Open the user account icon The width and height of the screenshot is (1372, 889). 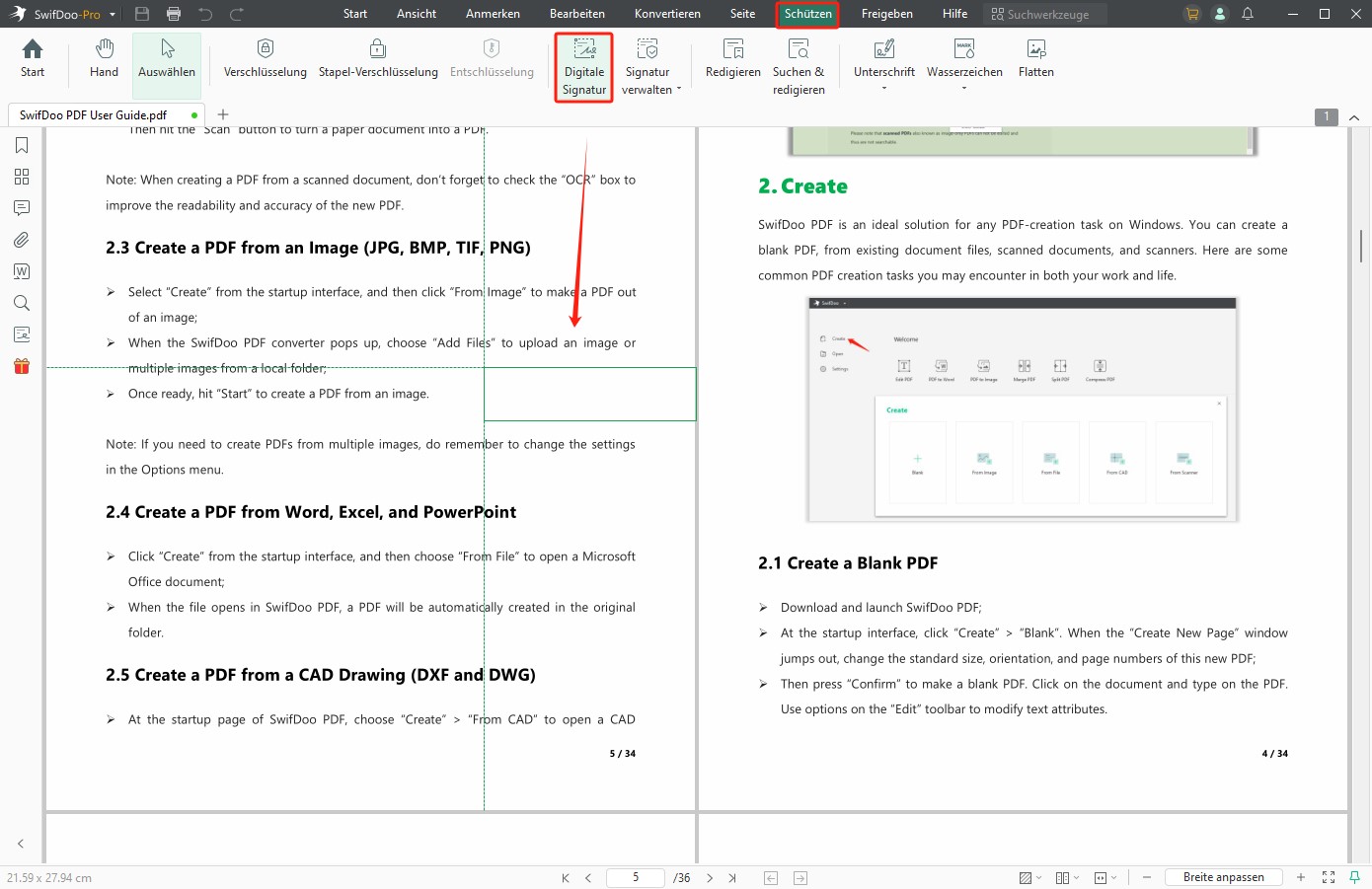1220,14
